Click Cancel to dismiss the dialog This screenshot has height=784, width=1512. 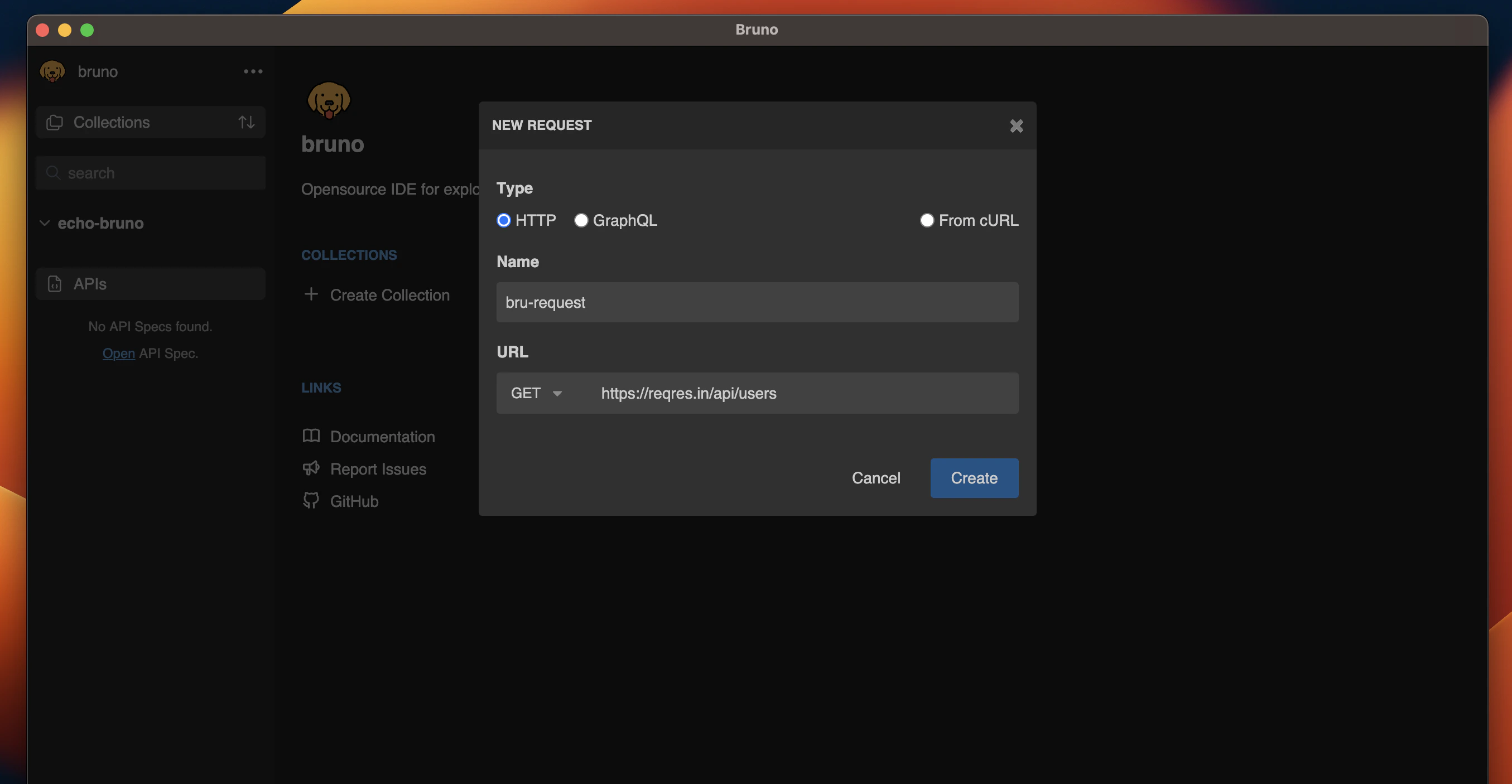pyautogui.click(x=876, y=478)
